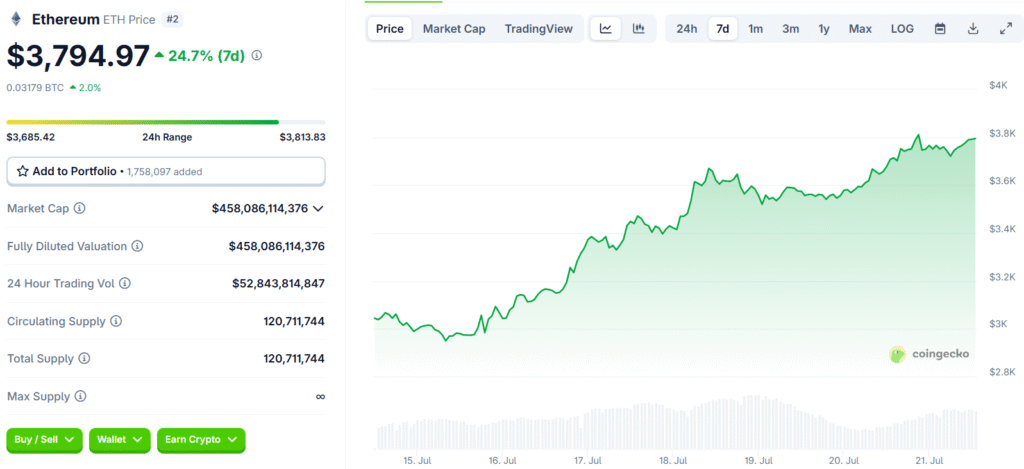Click the $3,685.42 range low value
Image resolution: width=1024 pixels, height=469 pixels.
click(x=29, y=137)
